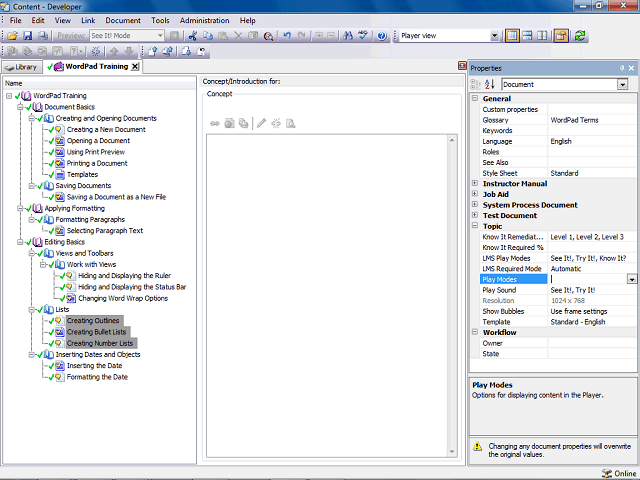Switch to the Library tab
Viewport: 640px width, 480px height.
pos(22,67)
